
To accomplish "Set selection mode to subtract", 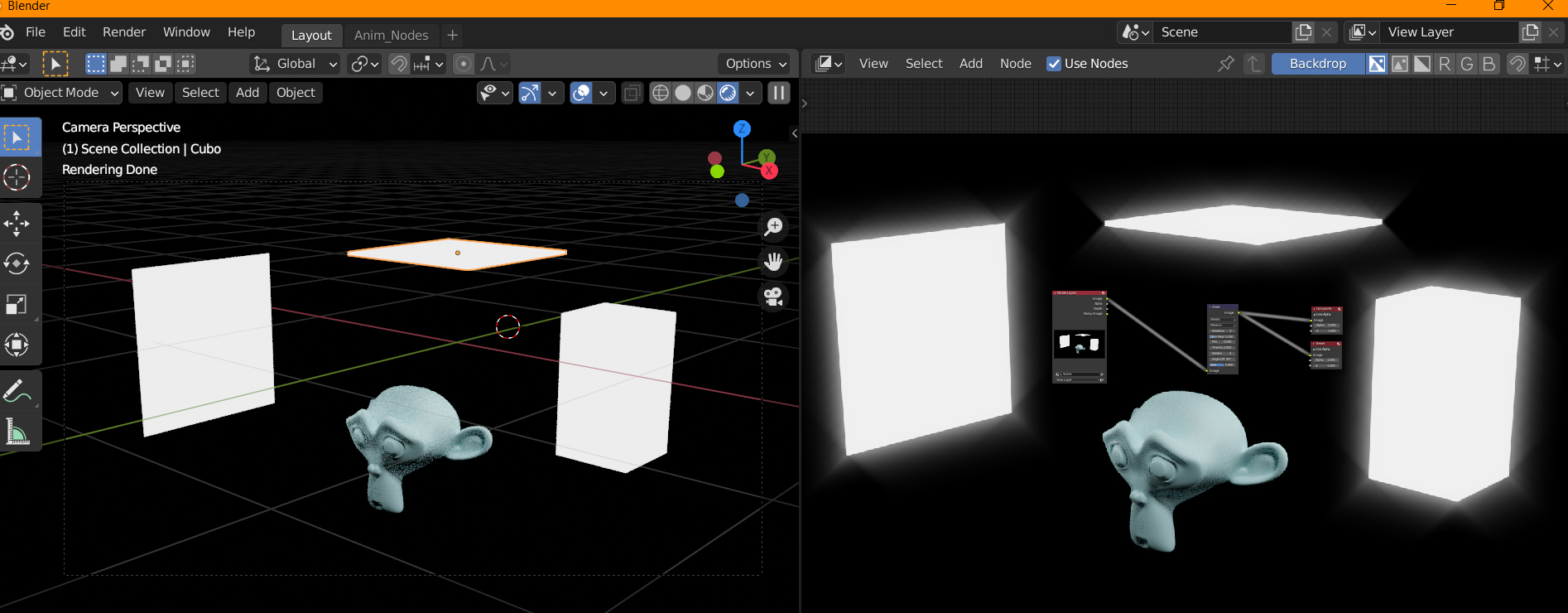I will tap(141, 64).
